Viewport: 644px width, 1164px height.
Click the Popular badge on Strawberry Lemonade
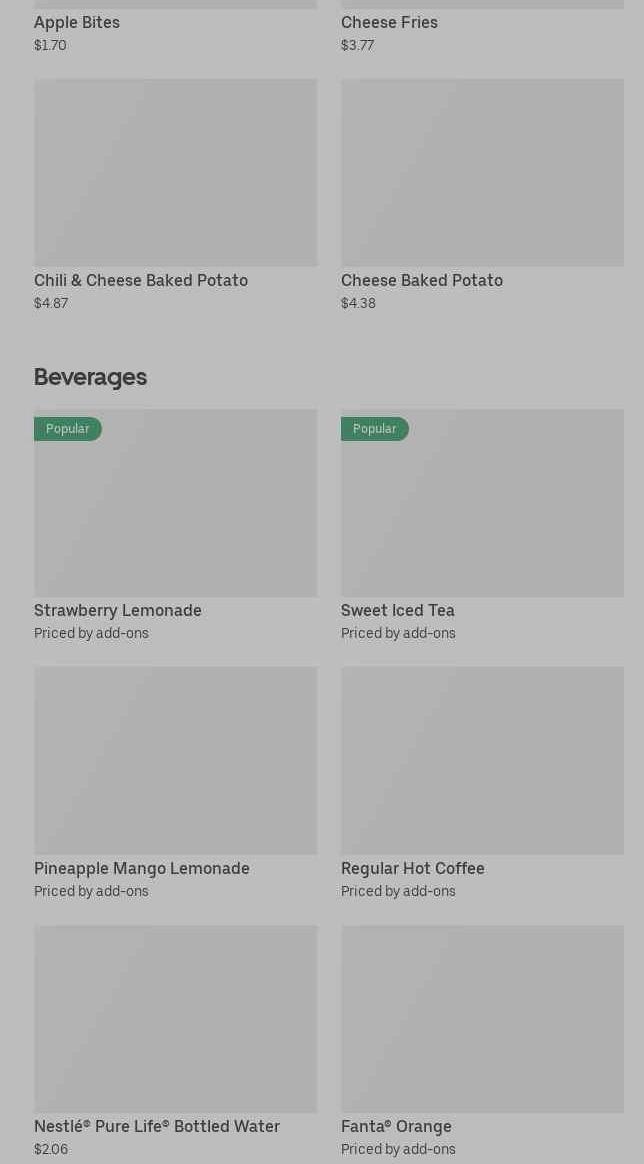click(68, 428)
